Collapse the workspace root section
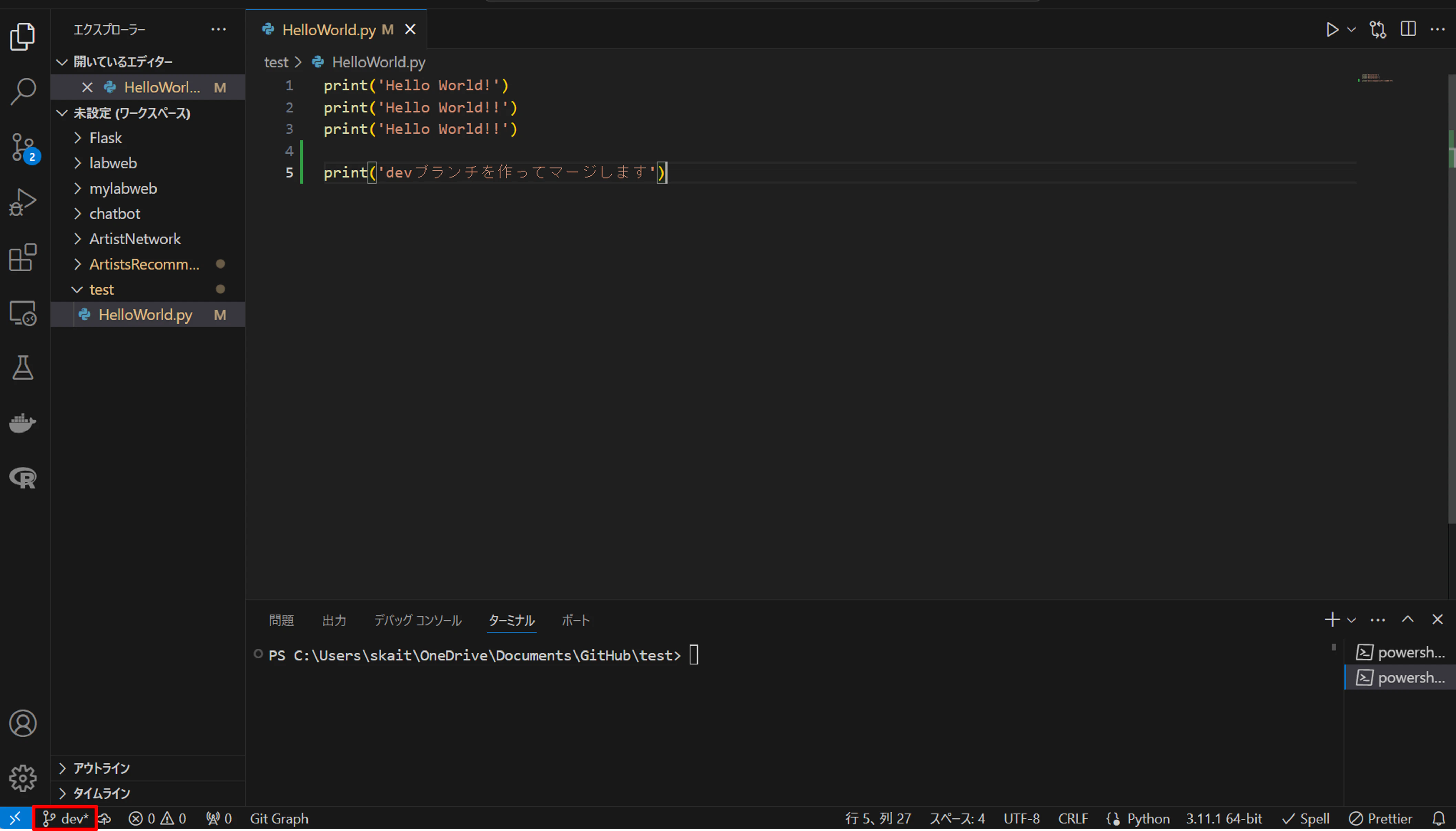1456x831 pixels. 147,113
